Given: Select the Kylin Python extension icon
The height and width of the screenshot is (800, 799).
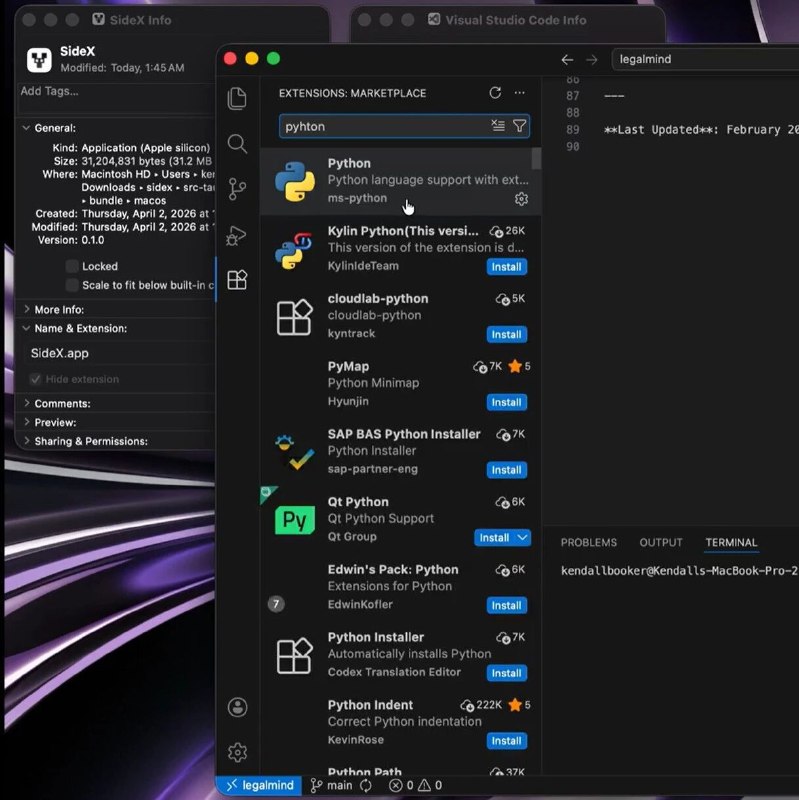Looking at the screenshot, I should coord(294,249).
